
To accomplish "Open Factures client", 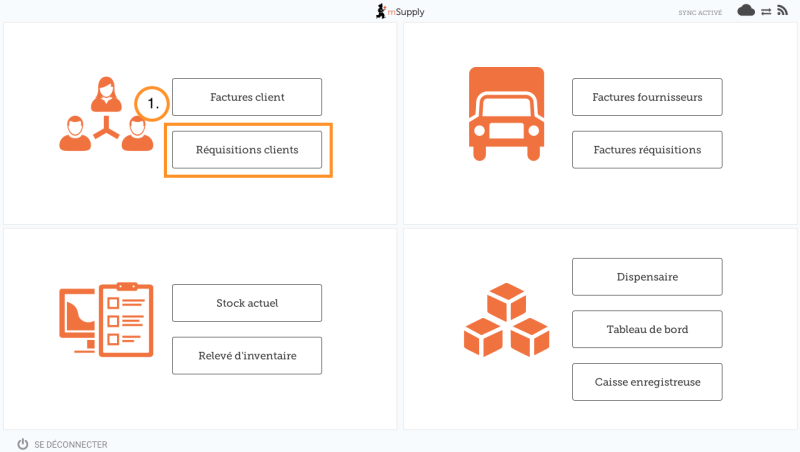I will 247,97.
